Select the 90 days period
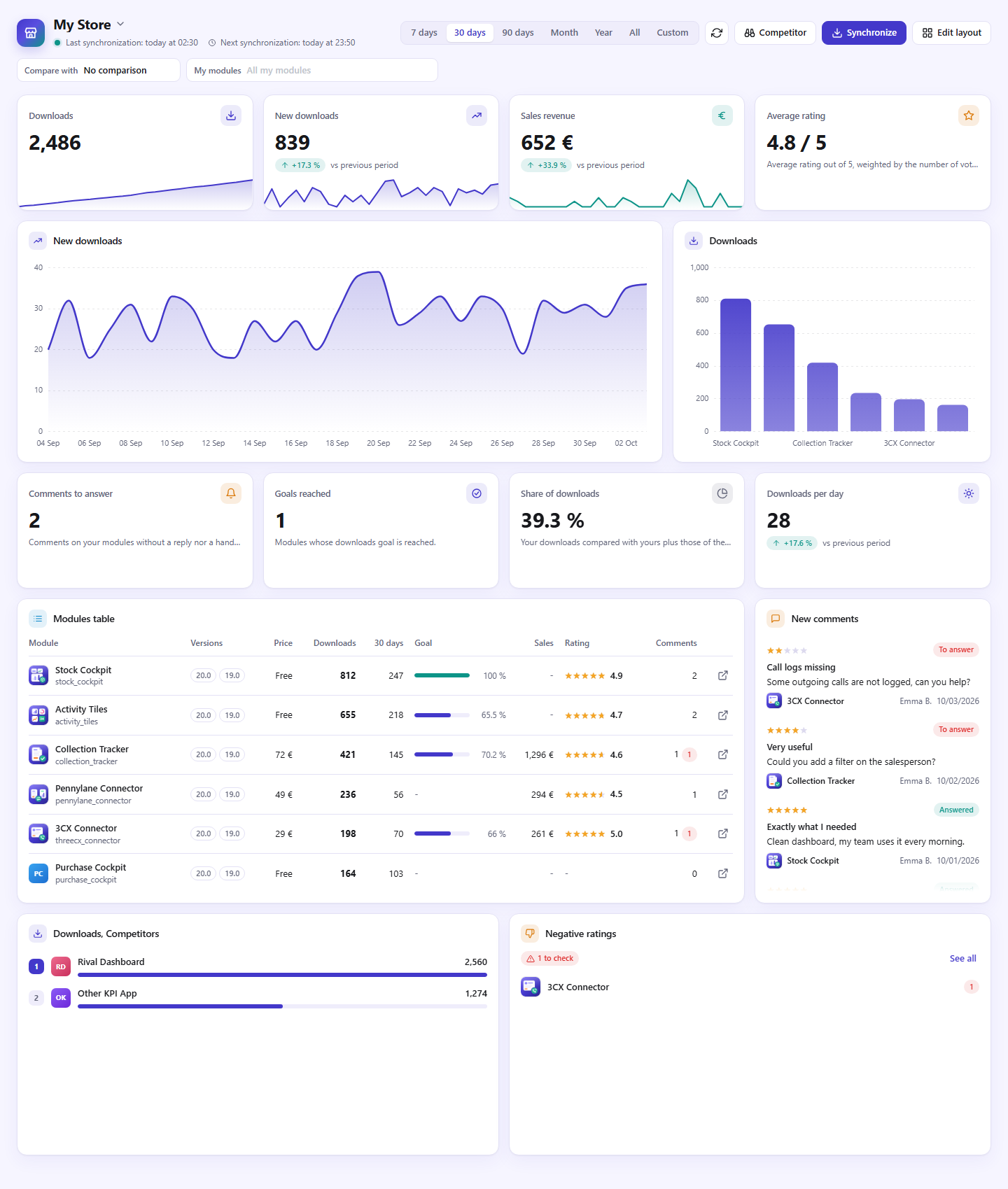Screen dimensions: 1008x1189 tap(518, 33)
